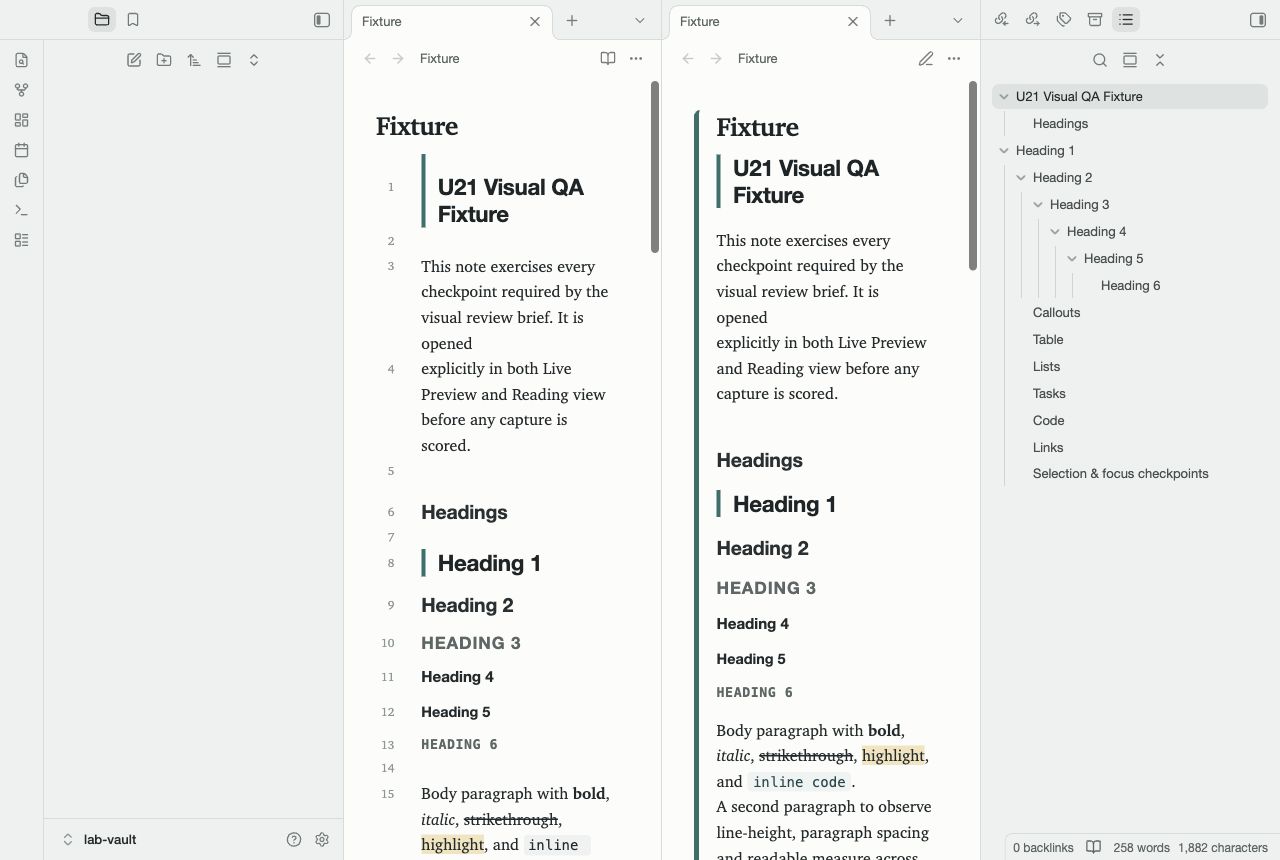
Task: Add a new tab in the right pane
Action: click(890, 20)
